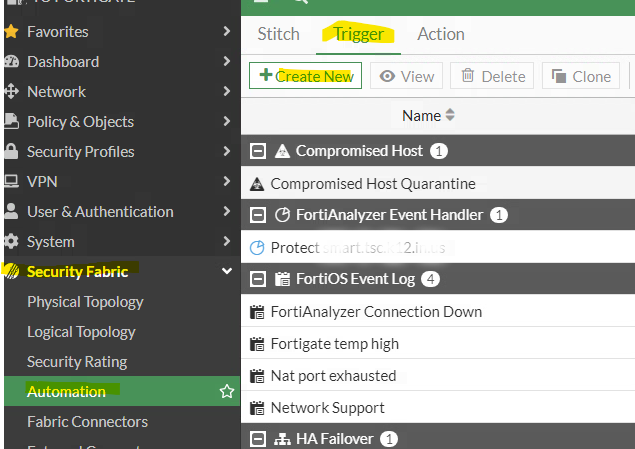Image resolution: width=635 pixels, height=449 pixels.
Task: Open Security Rating page
Action: (77, 362)
